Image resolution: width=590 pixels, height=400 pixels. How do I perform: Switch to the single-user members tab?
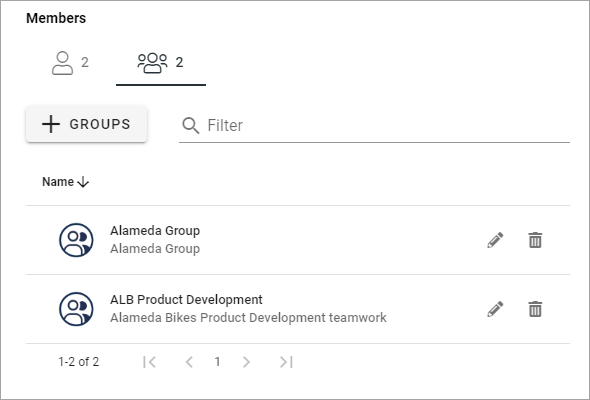pyautogui.click(x=70, y=63)
